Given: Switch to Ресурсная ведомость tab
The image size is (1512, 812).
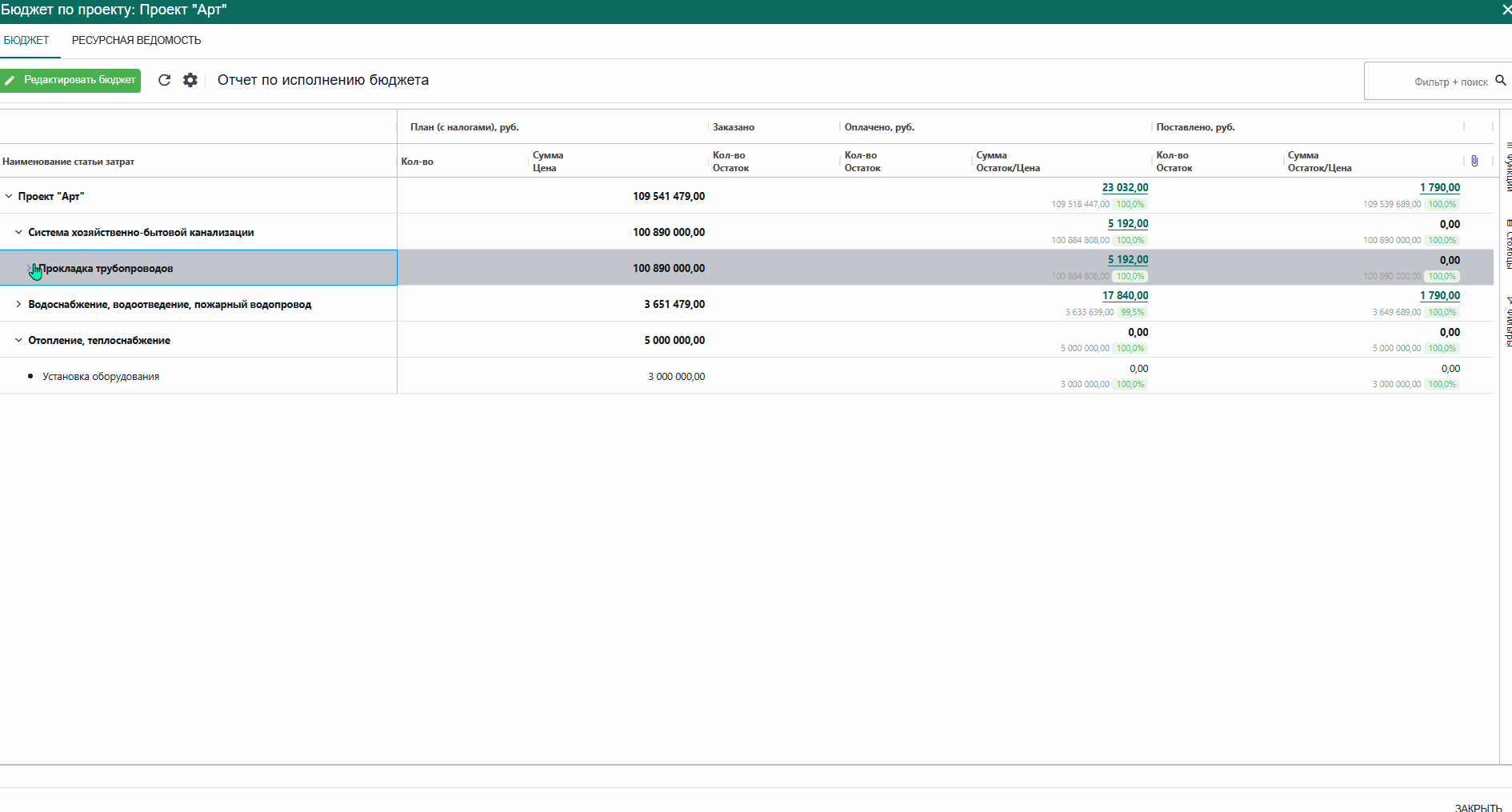Looking at the screenshot, I should [136, 41].
